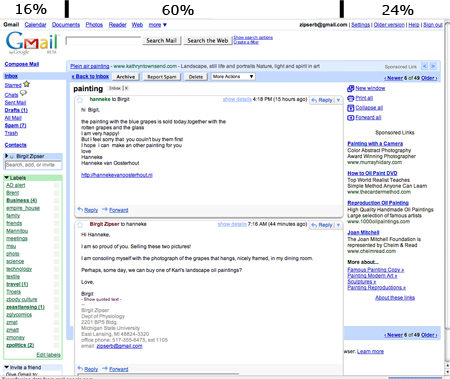
Task: Click the Older conversation link at top
Action: coord(429,78)
